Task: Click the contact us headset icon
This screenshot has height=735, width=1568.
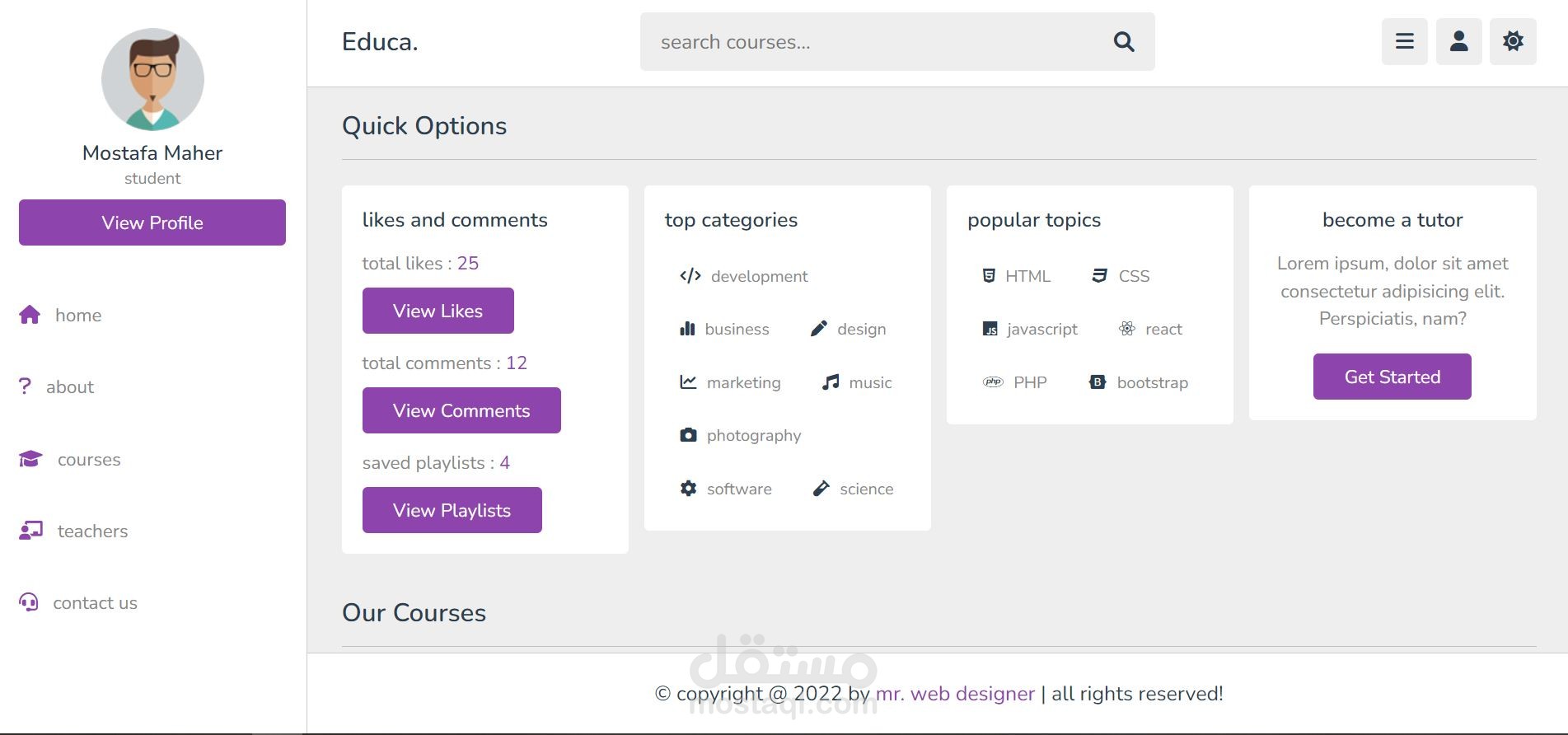Action: coord(29,602)
